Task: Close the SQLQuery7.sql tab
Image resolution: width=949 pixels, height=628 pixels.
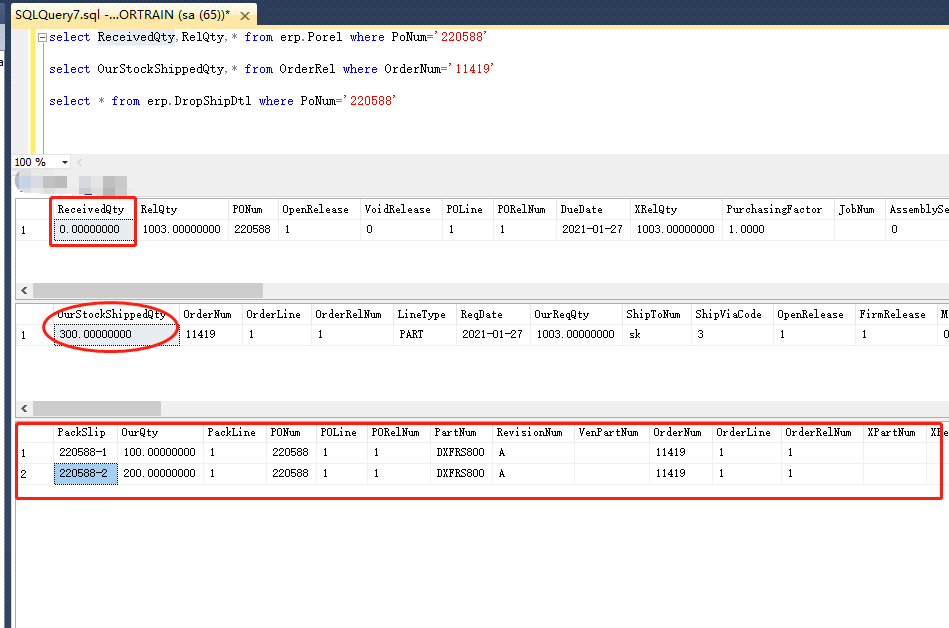Action: point(245,15)
